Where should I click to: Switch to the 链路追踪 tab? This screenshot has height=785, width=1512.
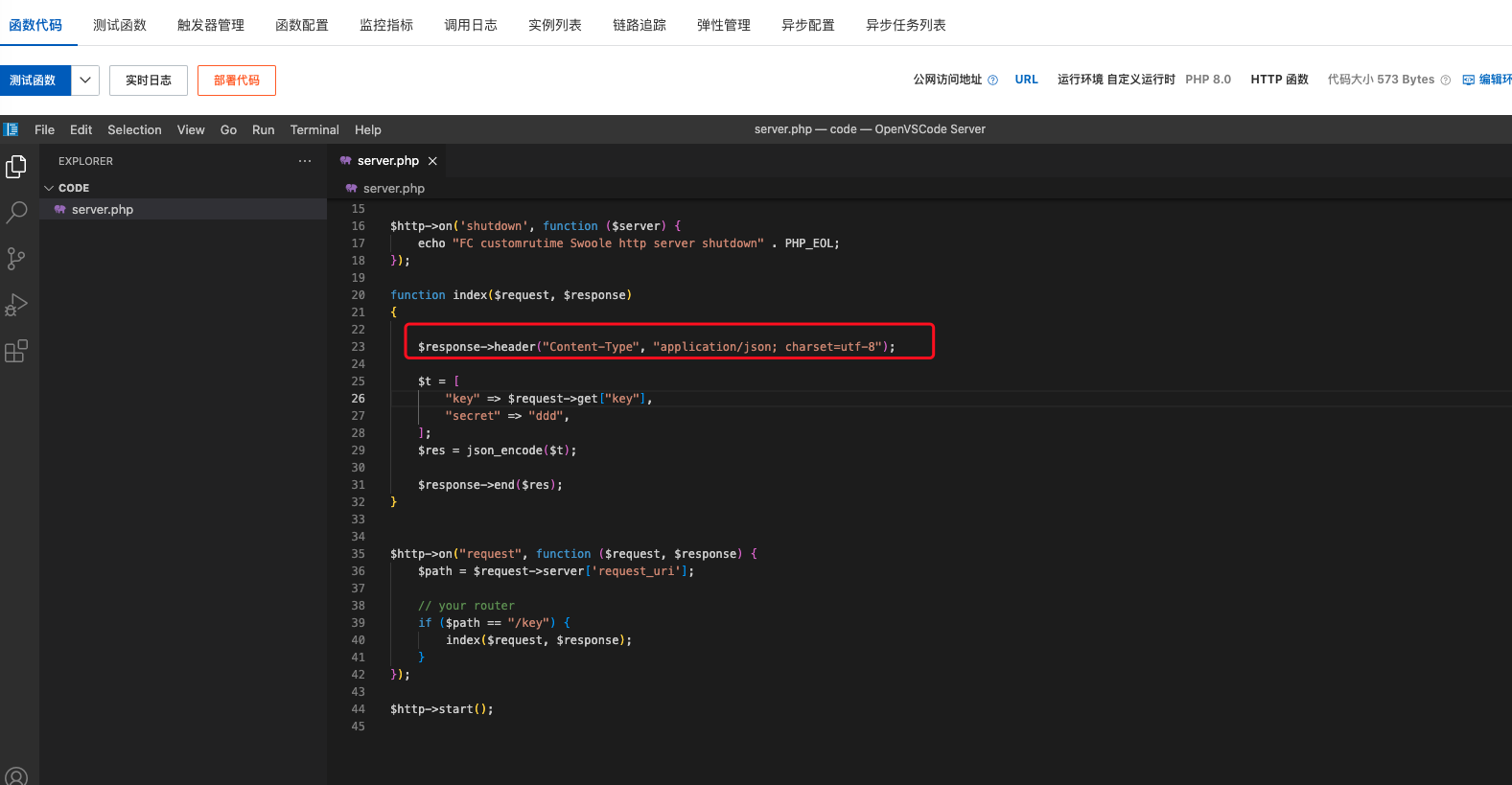tap(640, 25)
